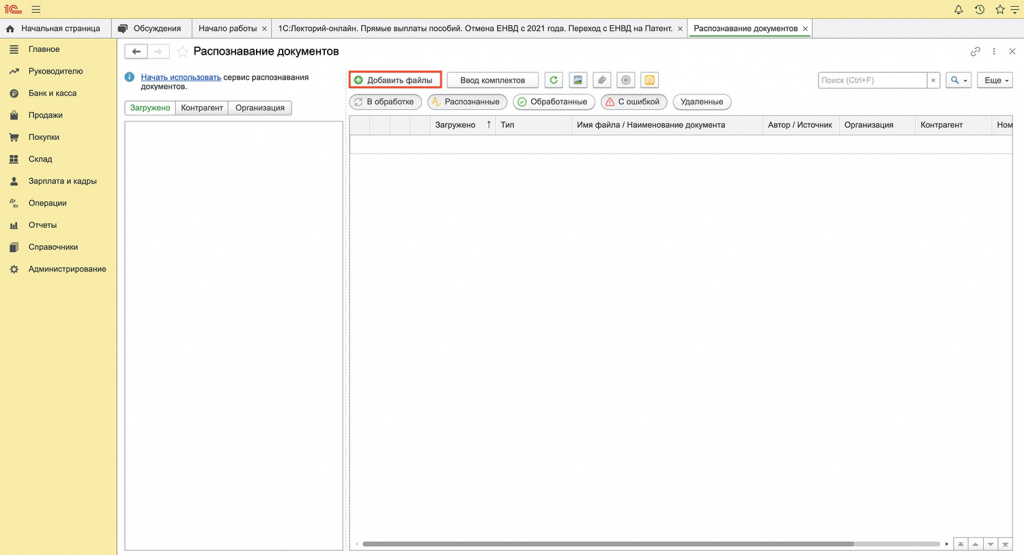
Task: Click the orange icon next to gear
Action: [649, 80]
